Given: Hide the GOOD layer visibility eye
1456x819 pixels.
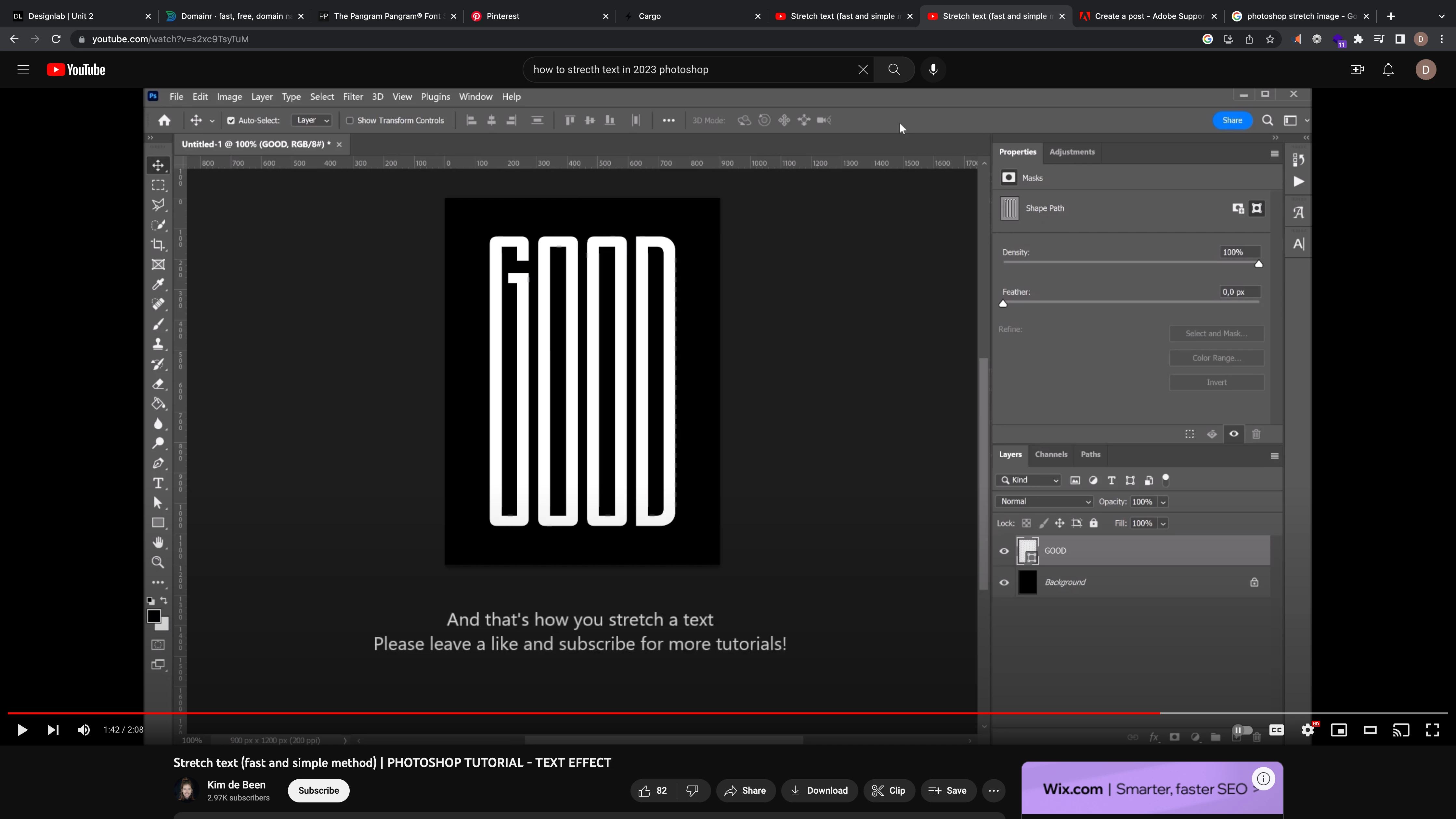Looking at the screenshot, I should click(1004, 551).
